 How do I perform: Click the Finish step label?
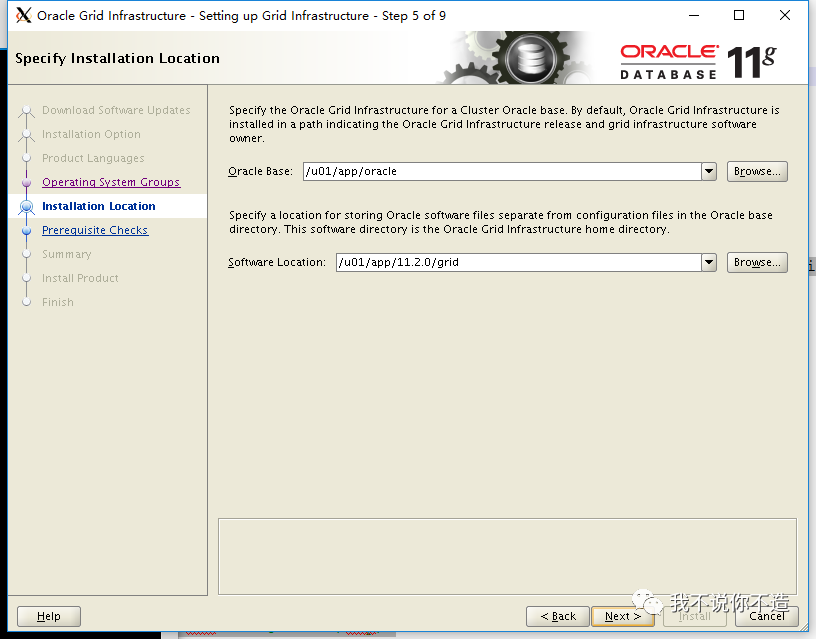tap(58, 302)
